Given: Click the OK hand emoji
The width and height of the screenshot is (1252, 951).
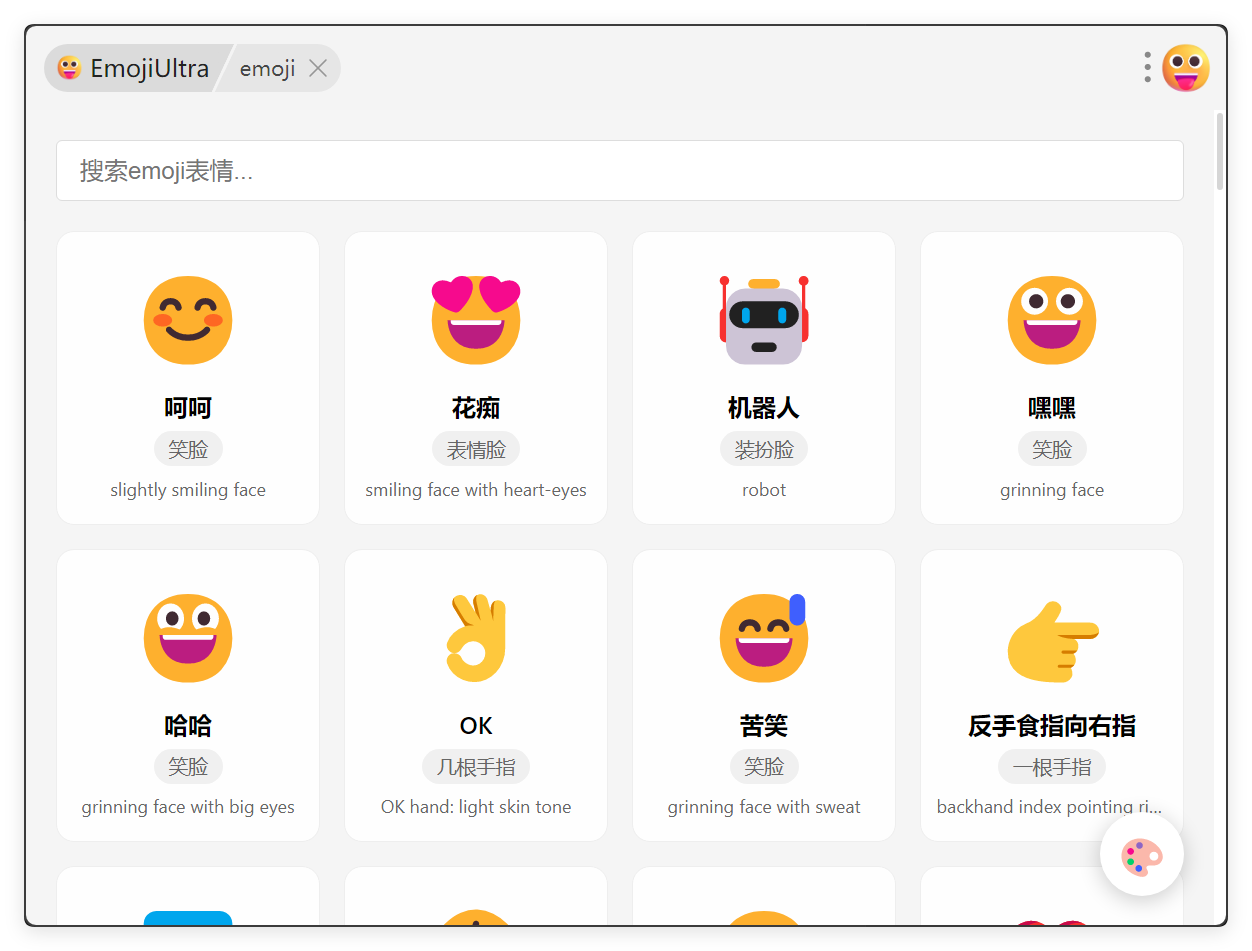Looking at the screenshot, I should [x=476, y=638].
